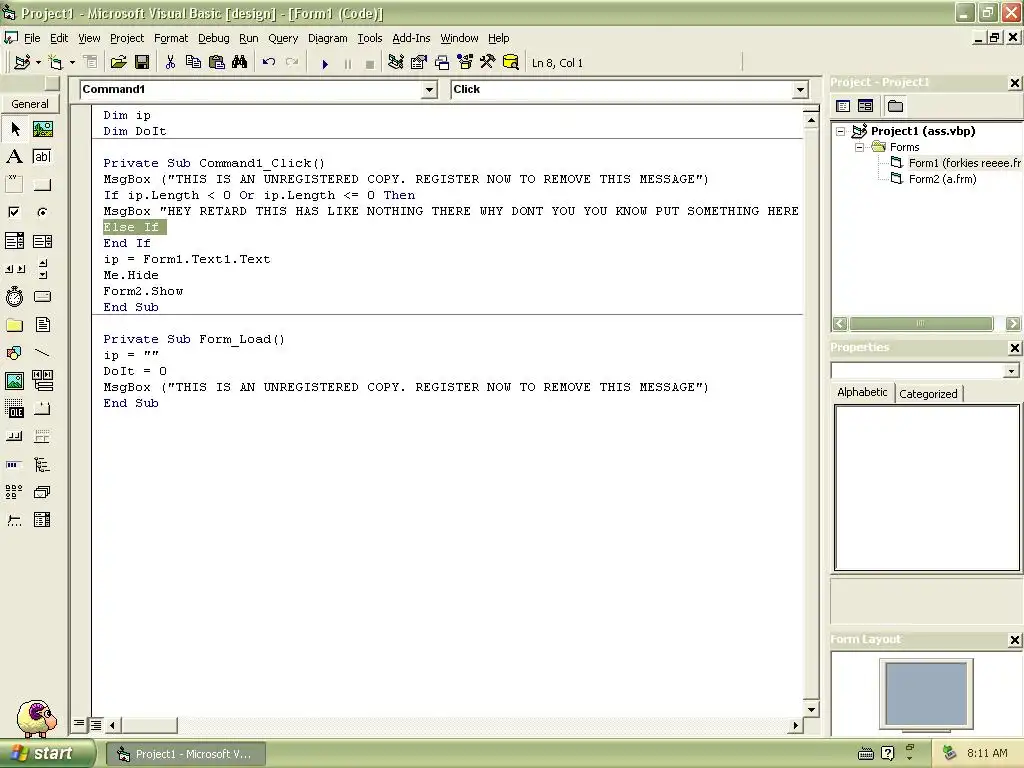Screen dimensions: 1024x768
Task: Select the TextBox (abl) control tool
Action: [42, 157]
